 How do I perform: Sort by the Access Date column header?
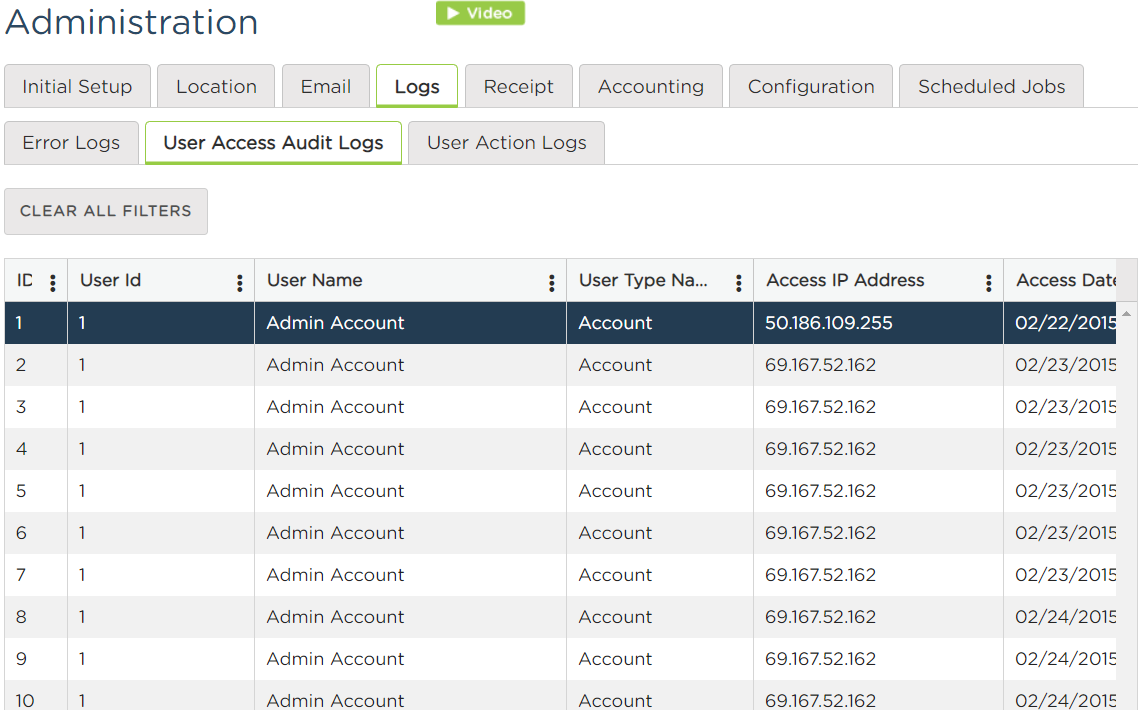[1066, 280]
